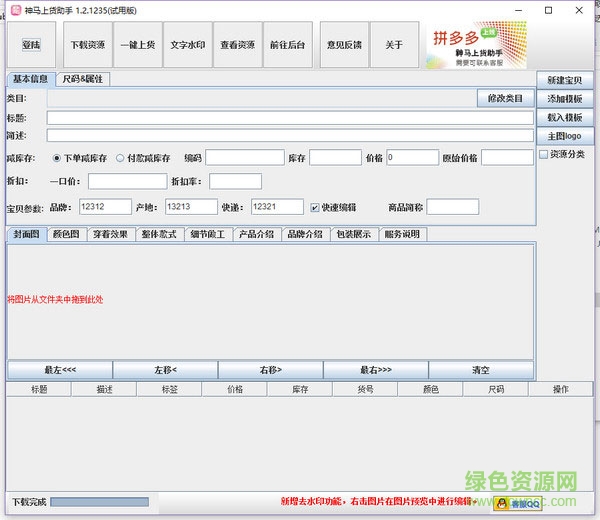Viewport: 600px width, 520px height.
Task: Click the 价格 table column header
Action: tap(235, 390)
